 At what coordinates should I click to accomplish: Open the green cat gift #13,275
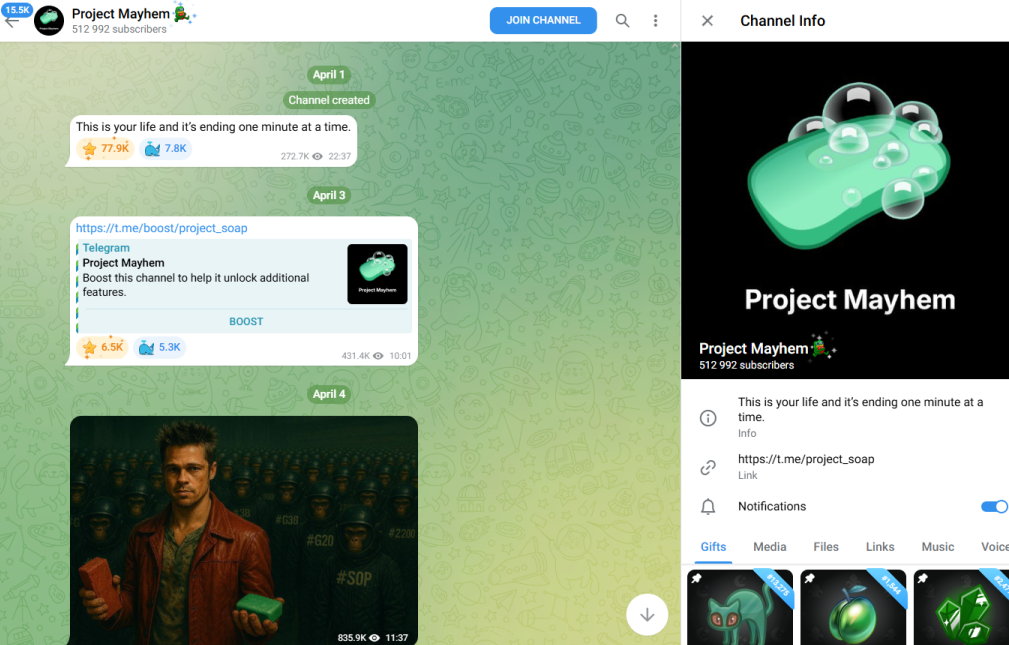pyautogui.click(x=740, y=607)
